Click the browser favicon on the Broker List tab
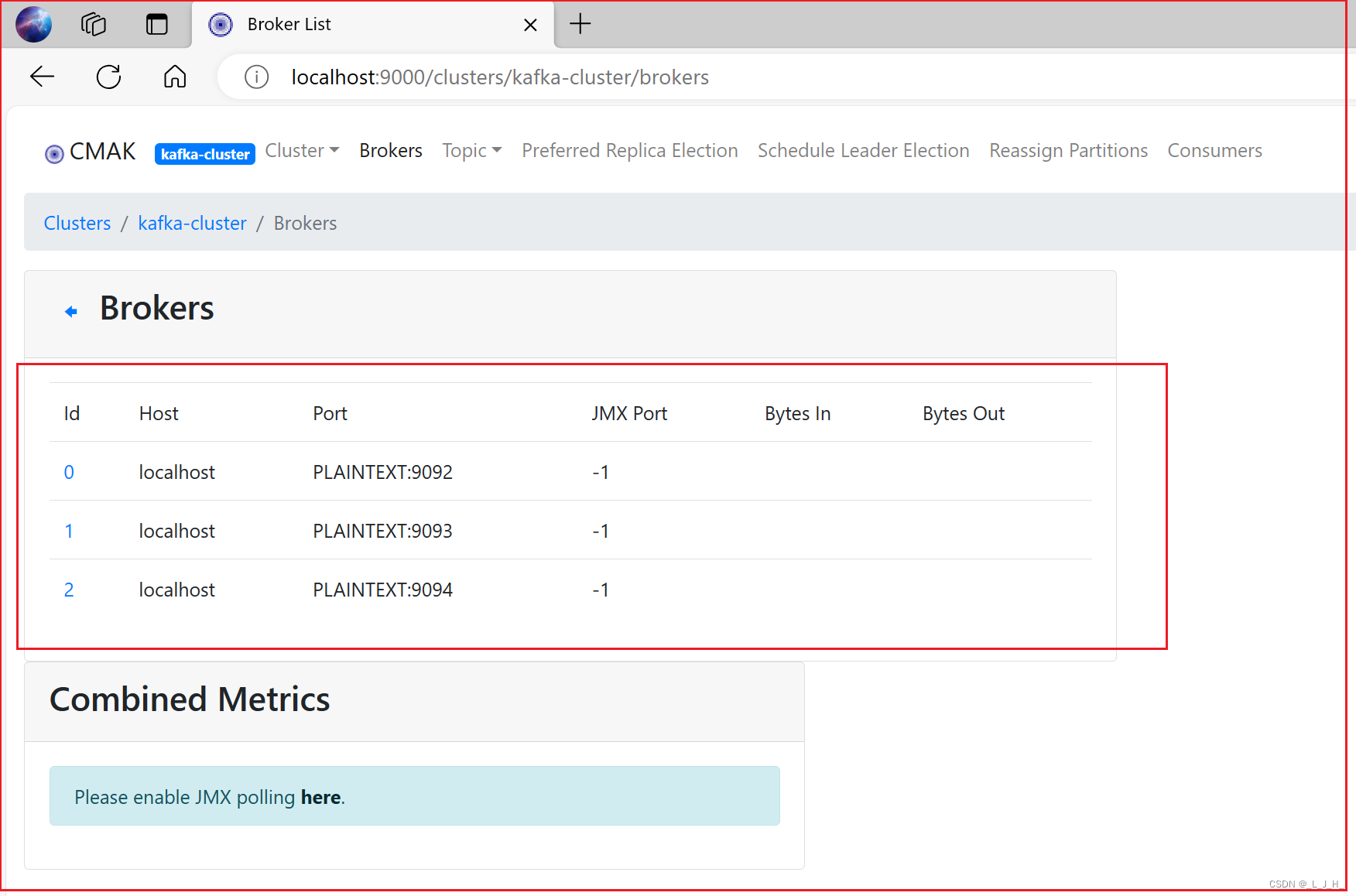 tap(221, 24)
